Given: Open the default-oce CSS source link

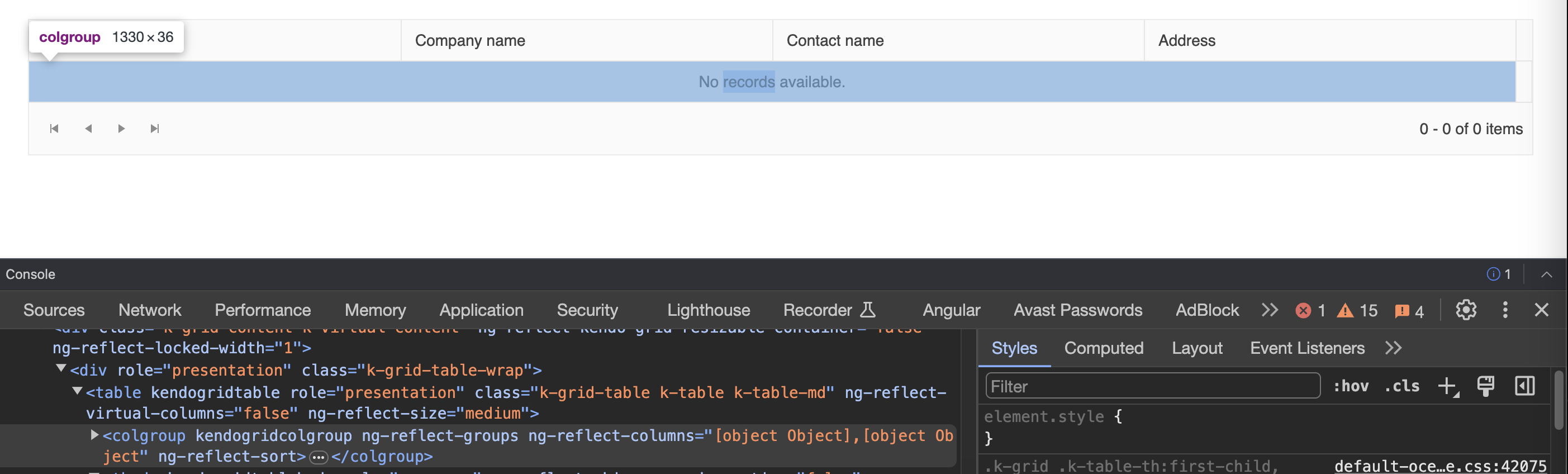Looking at the screenshot, I should pyautogui.click(x=1439, y=466).
